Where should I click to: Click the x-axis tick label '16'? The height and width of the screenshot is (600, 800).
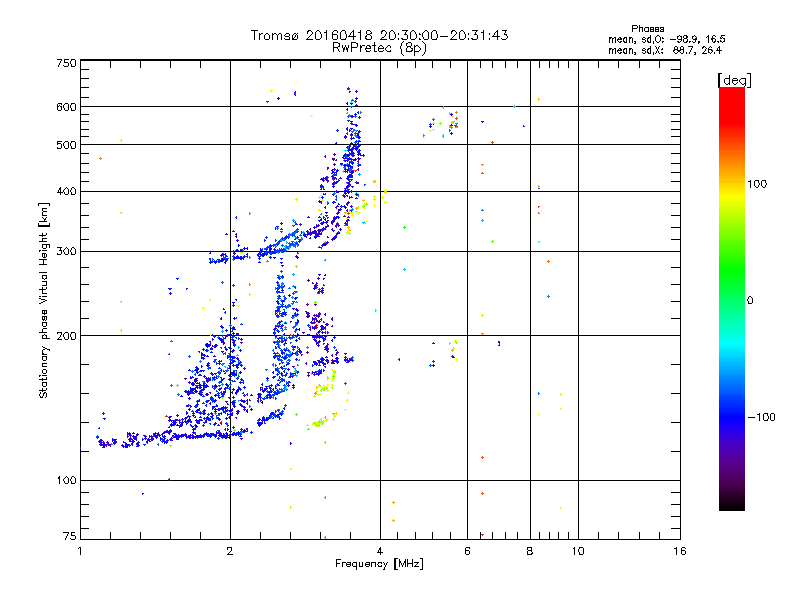click(680, 551)
